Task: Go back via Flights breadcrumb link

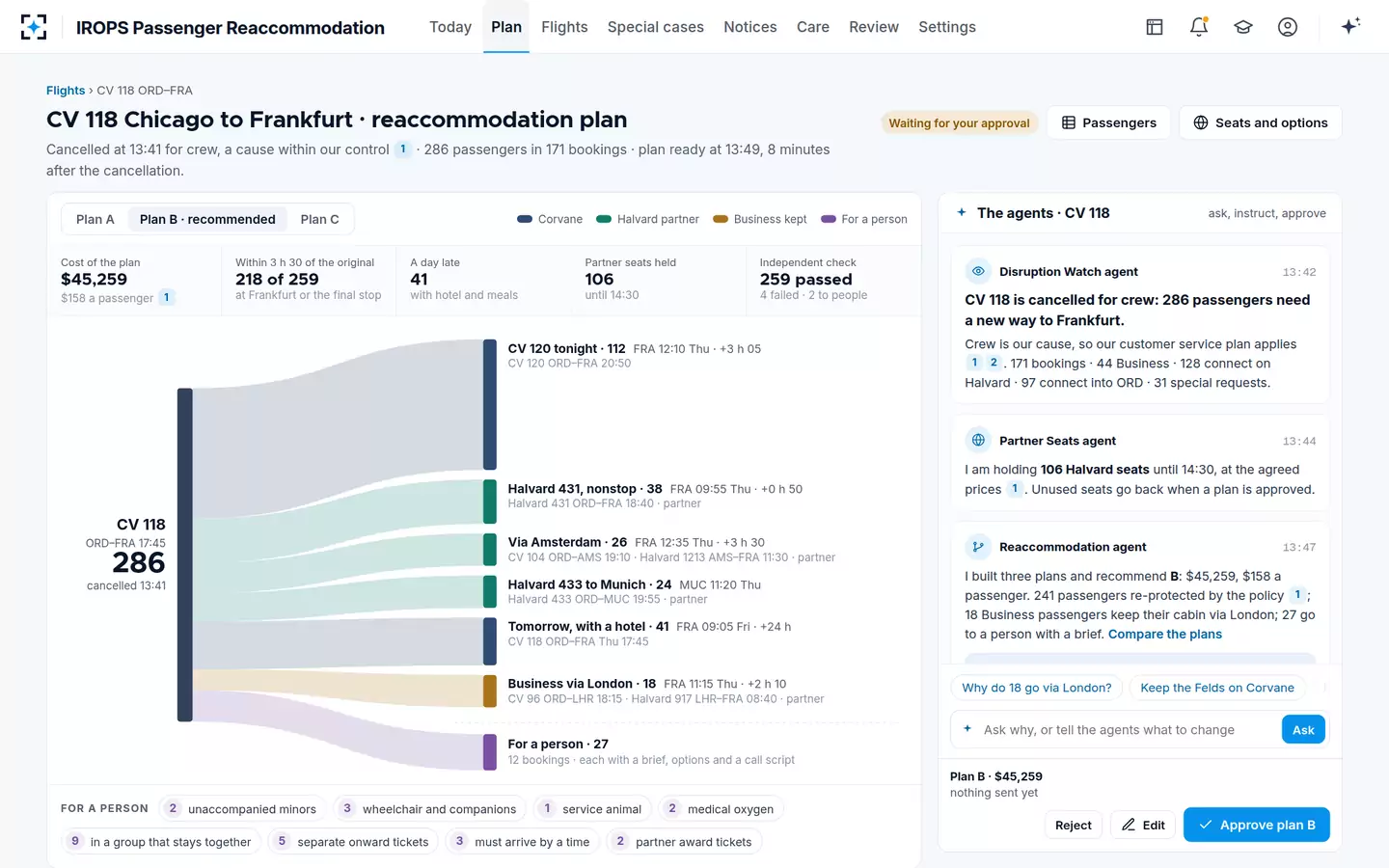Action: point(66,91)
